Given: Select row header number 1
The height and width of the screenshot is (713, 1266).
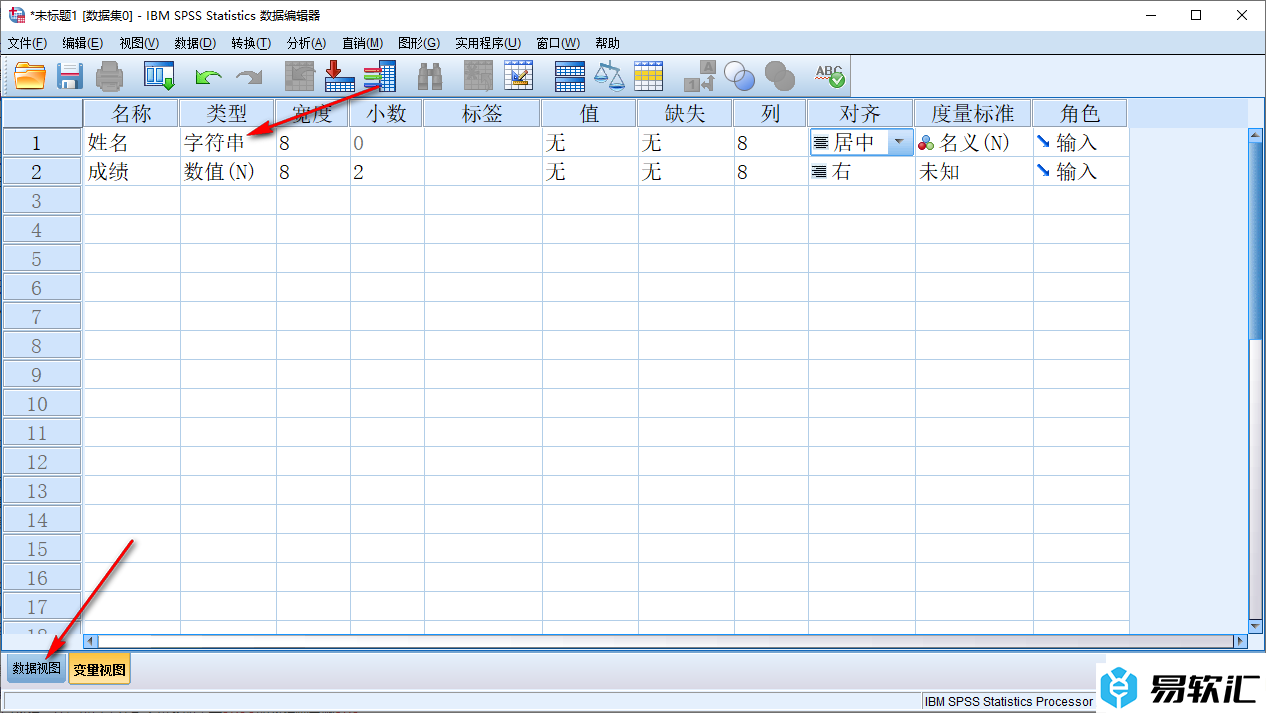Looking at the screenshot, I should pos(42,142).
